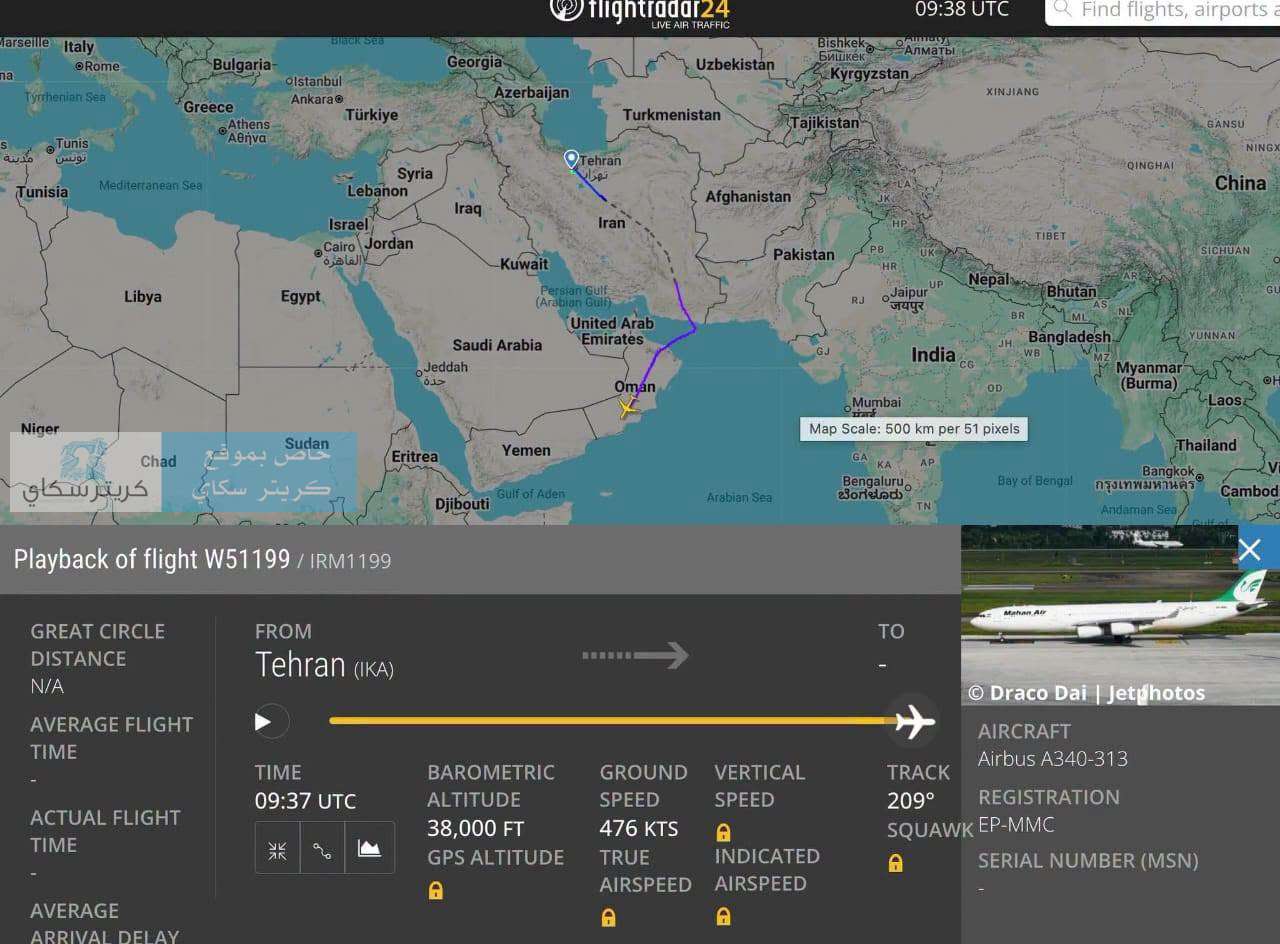Open the altitude graph chart icon
1280x944 pixels.
pyautogui.click(x=369, y=848)
